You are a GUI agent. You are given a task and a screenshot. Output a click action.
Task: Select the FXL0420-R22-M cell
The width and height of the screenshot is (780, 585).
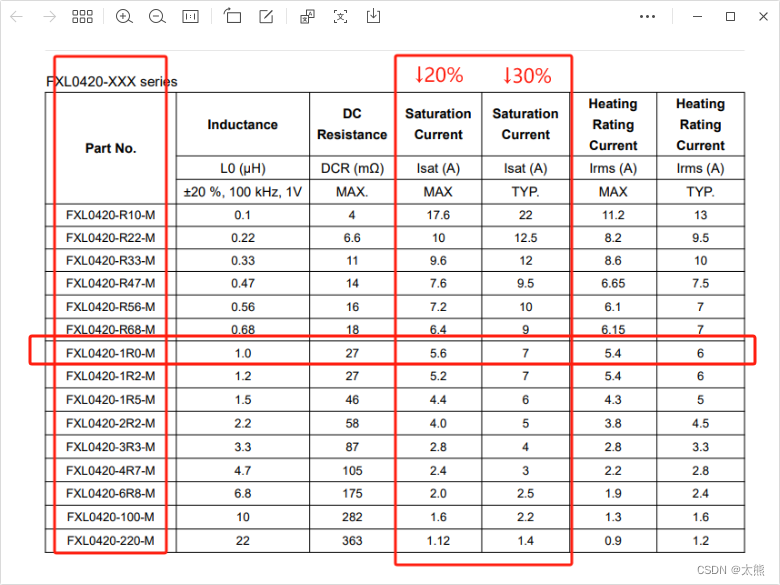tap(110, 238)
